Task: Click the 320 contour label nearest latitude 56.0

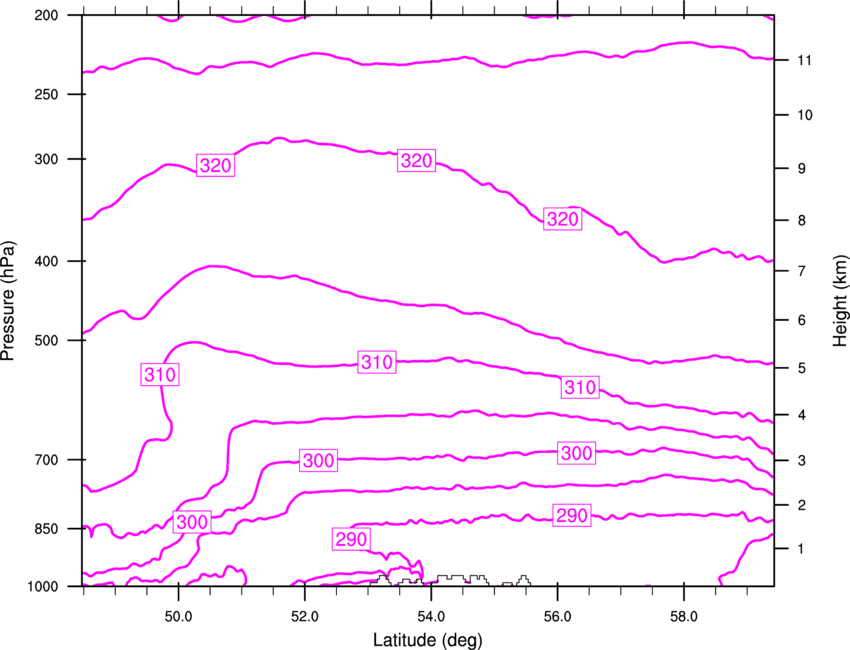Action: coord(563,219)
